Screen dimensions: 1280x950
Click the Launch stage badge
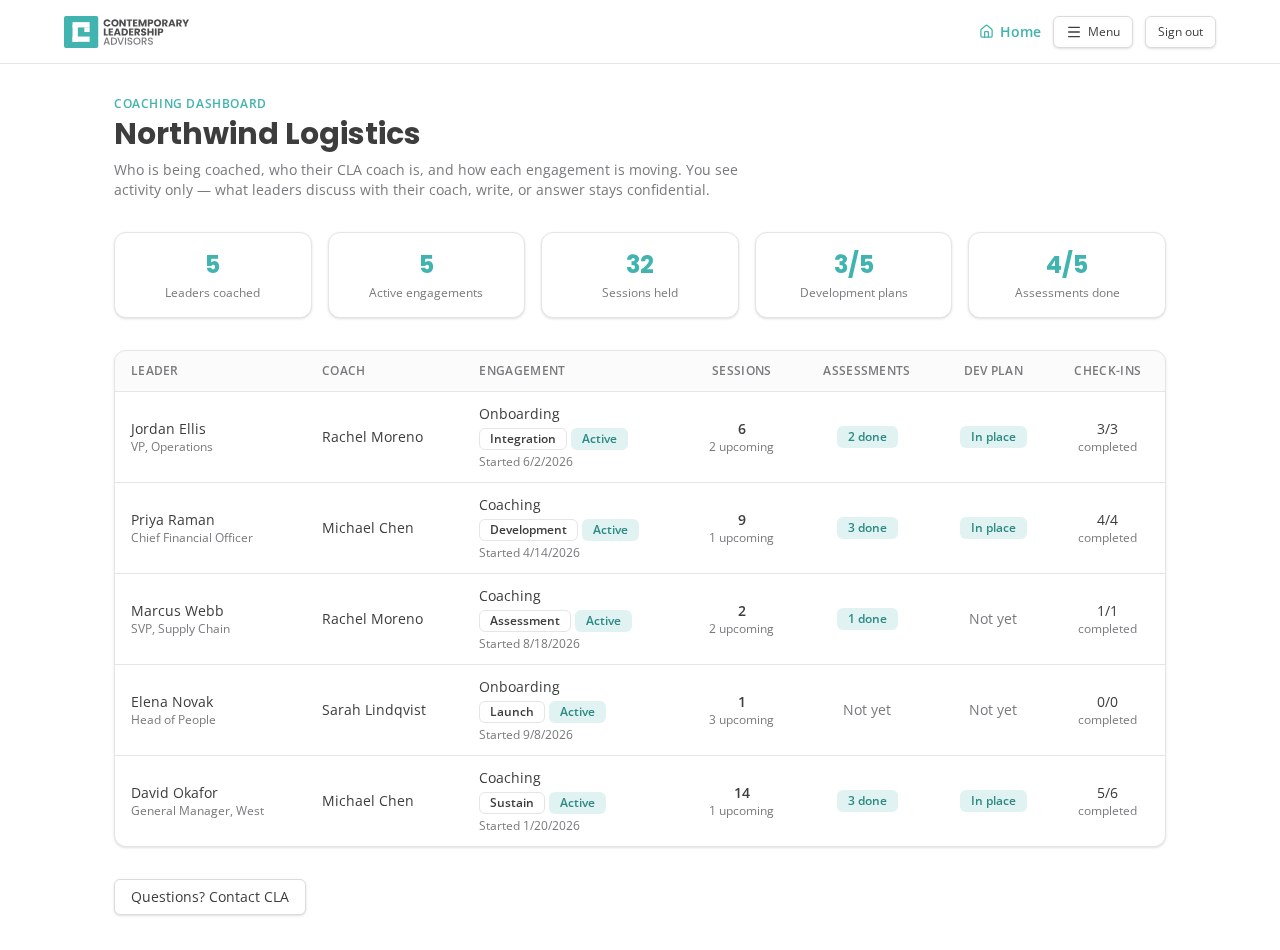pos(512,712)
